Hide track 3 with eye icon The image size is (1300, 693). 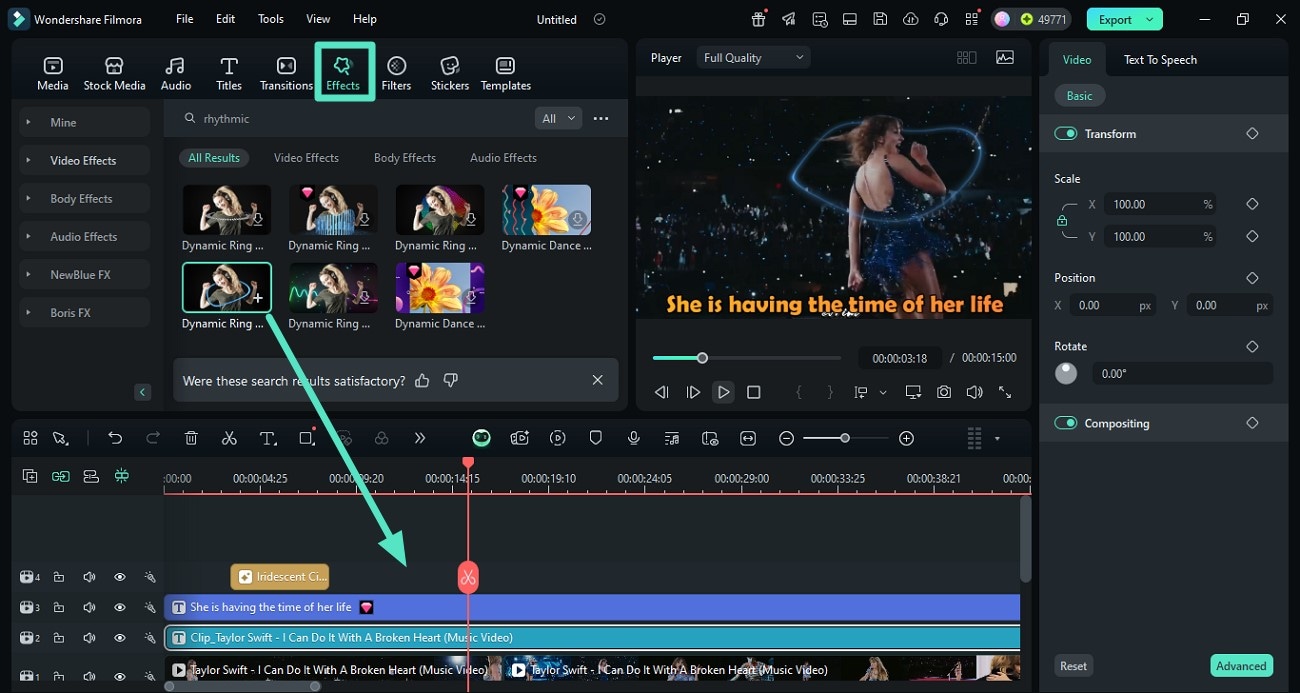pyautogui.click(x=119, y=607)
